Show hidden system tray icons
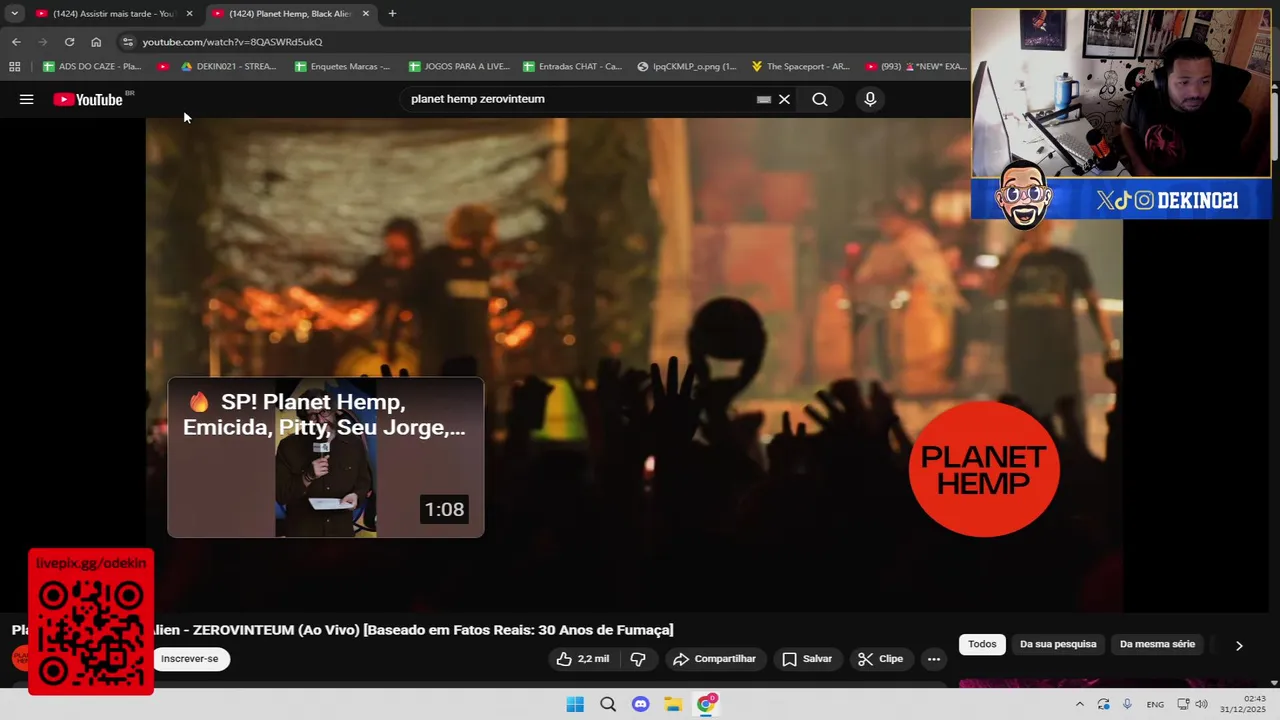 [x=1079, y=704]
